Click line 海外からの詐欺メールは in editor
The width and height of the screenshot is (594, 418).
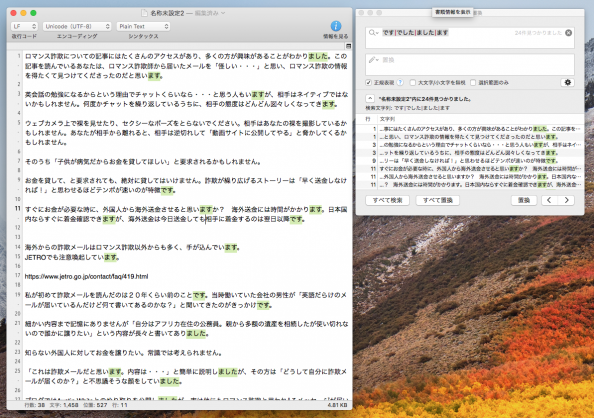133,247
